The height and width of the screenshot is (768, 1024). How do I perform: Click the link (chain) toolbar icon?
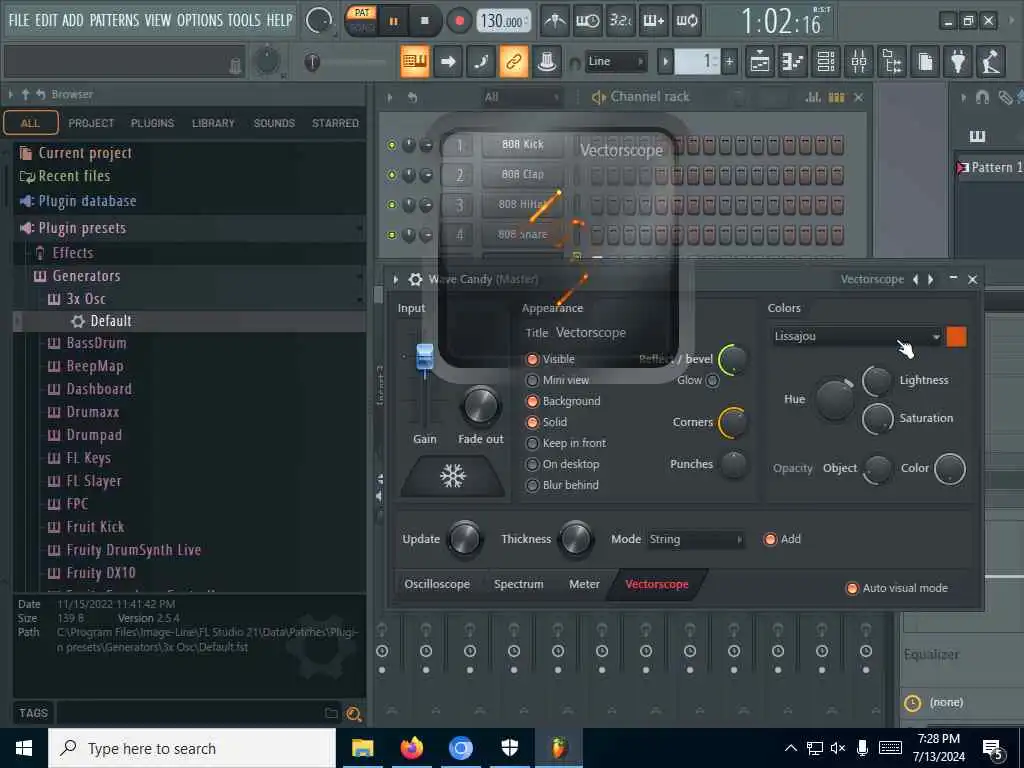[x=514, y=62]
